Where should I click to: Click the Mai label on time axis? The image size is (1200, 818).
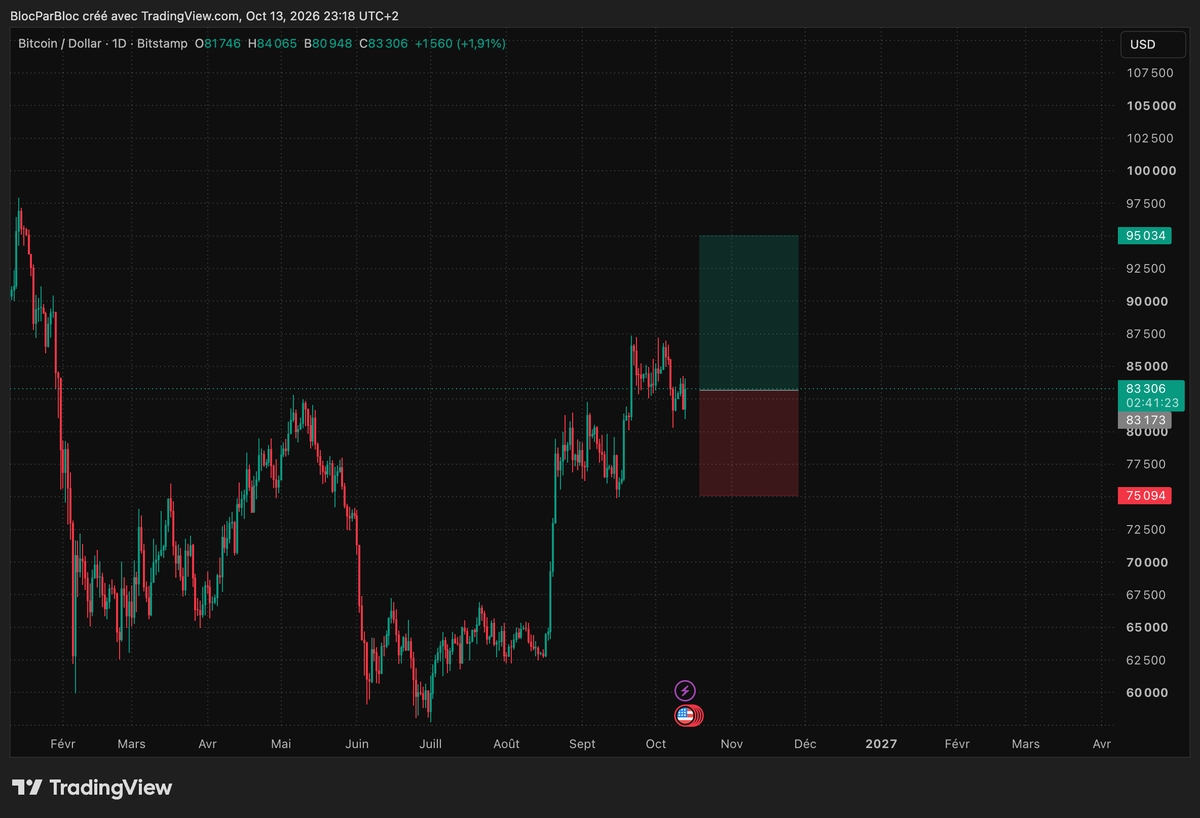282,744
